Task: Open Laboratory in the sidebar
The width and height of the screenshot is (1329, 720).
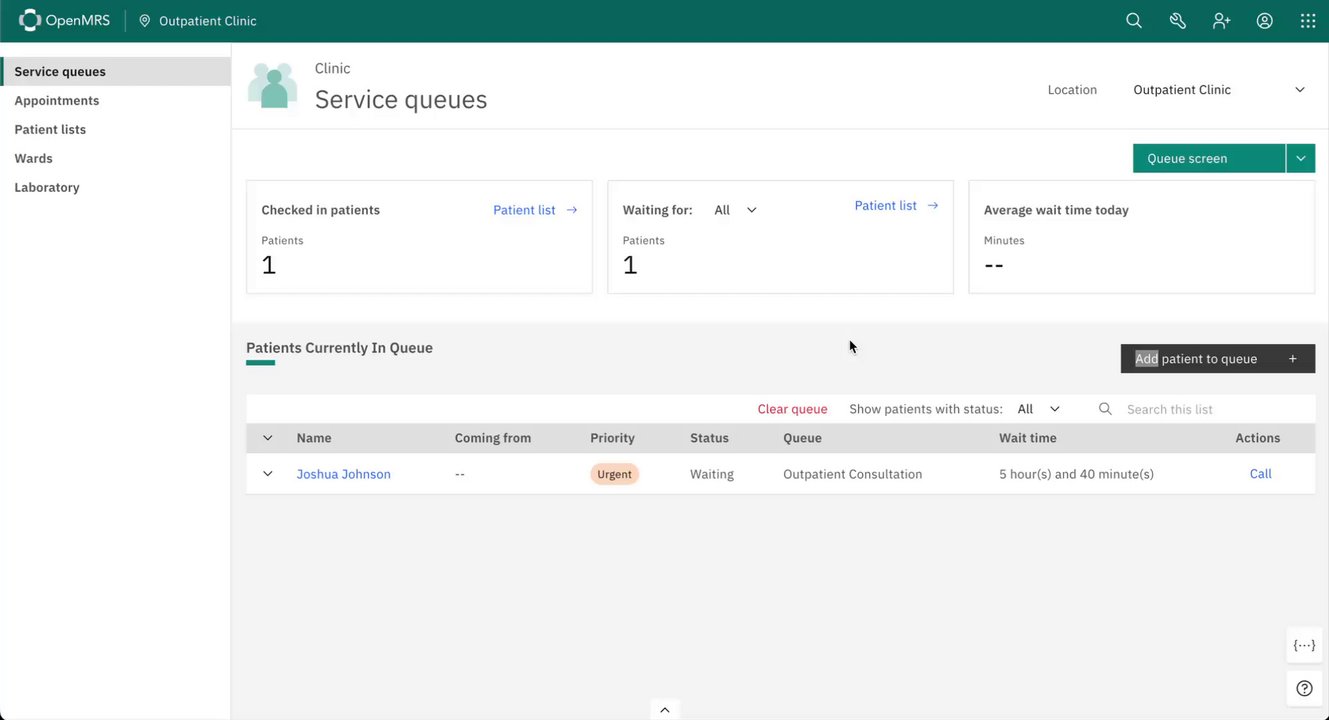Action: pyautogui.click(x=47, y=188)
